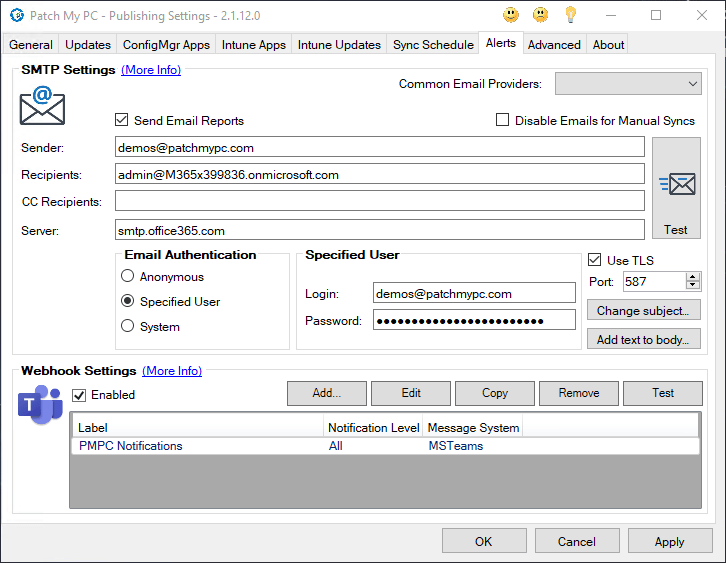
Task: Remove the selected webhook
Action: (579, 393)
